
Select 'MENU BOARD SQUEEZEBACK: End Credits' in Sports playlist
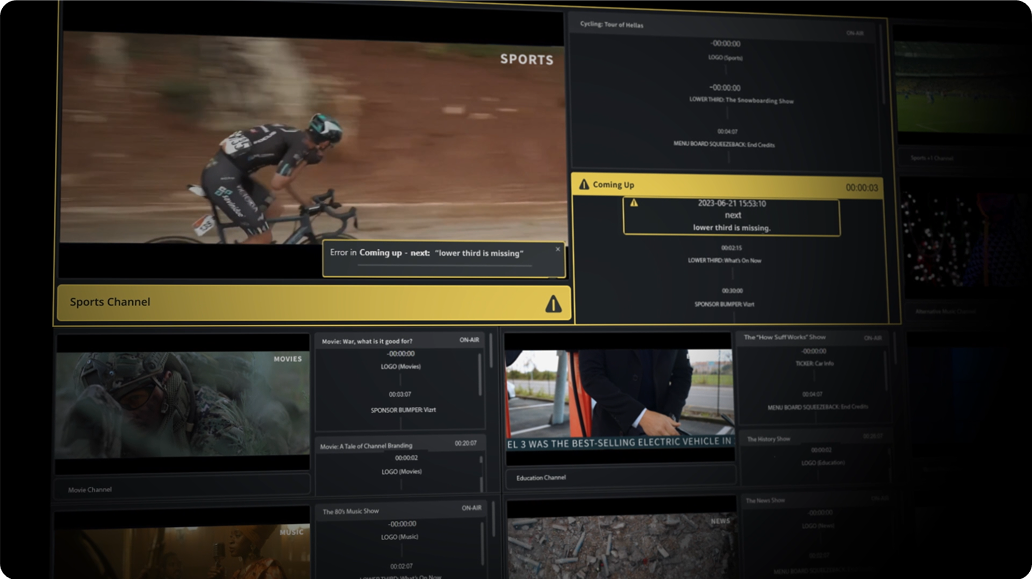724,144
